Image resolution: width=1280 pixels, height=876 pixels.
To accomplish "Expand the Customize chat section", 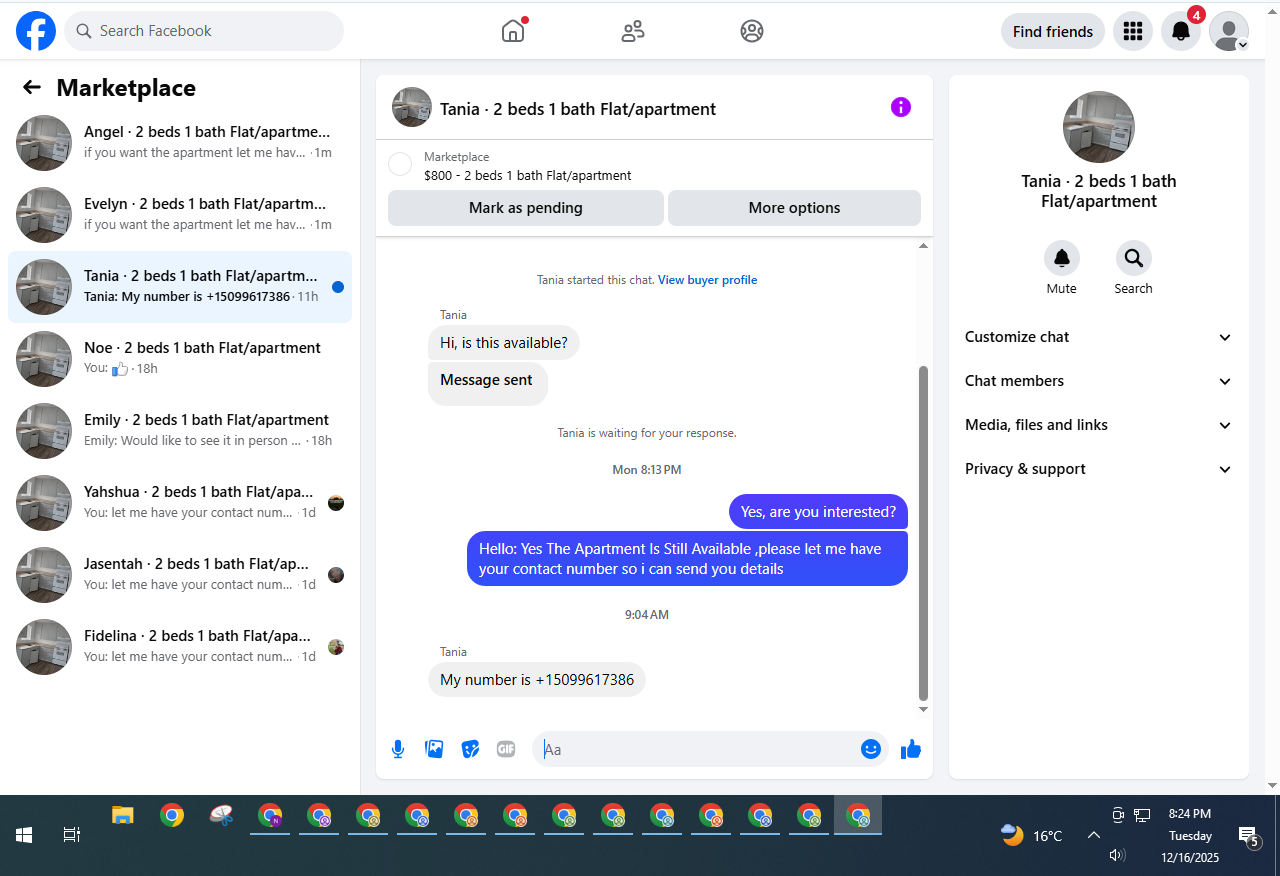I will (1099, 337).
